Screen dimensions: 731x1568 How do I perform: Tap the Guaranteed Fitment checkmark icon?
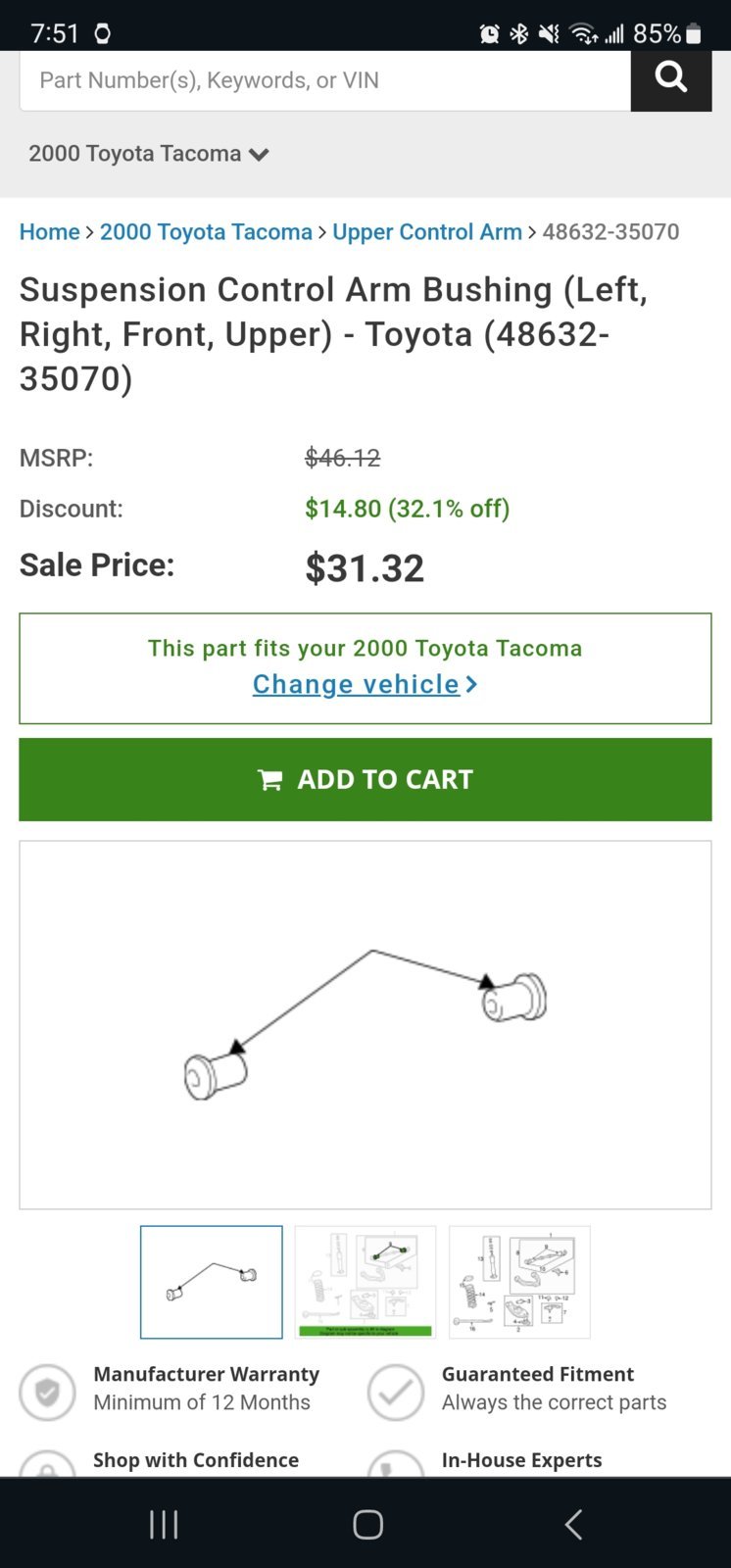(x=395, y=1392)
